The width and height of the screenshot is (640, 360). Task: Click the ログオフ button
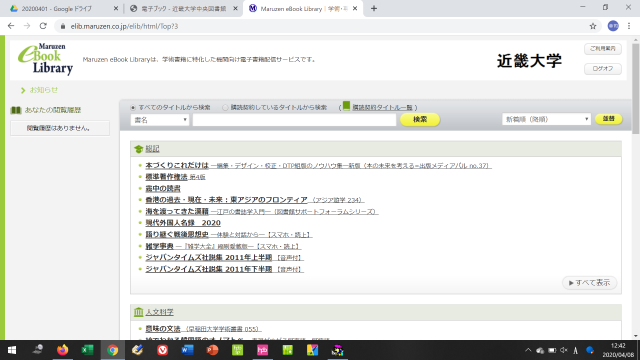(x=603, y=69)
